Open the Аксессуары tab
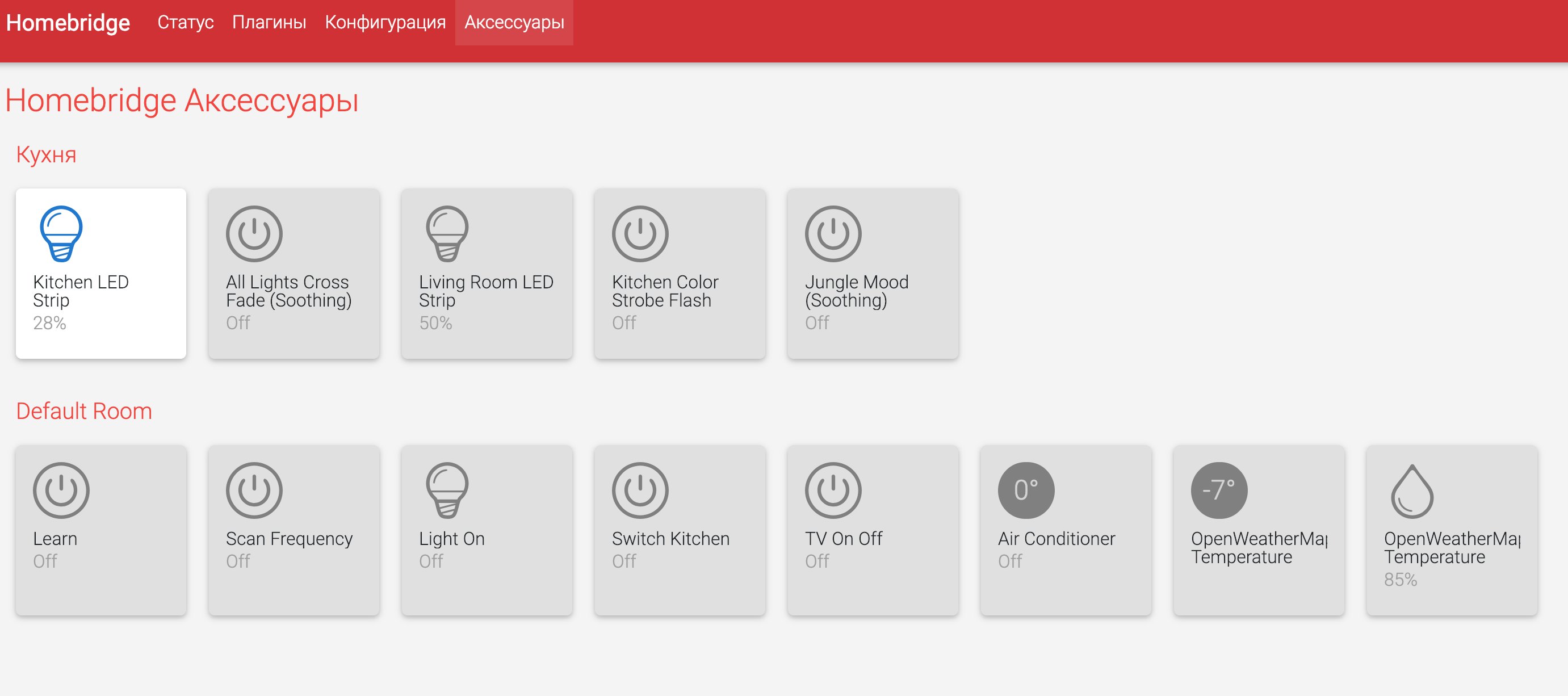This screenshot has width=1568, height=696. click(x=513, y=23)
